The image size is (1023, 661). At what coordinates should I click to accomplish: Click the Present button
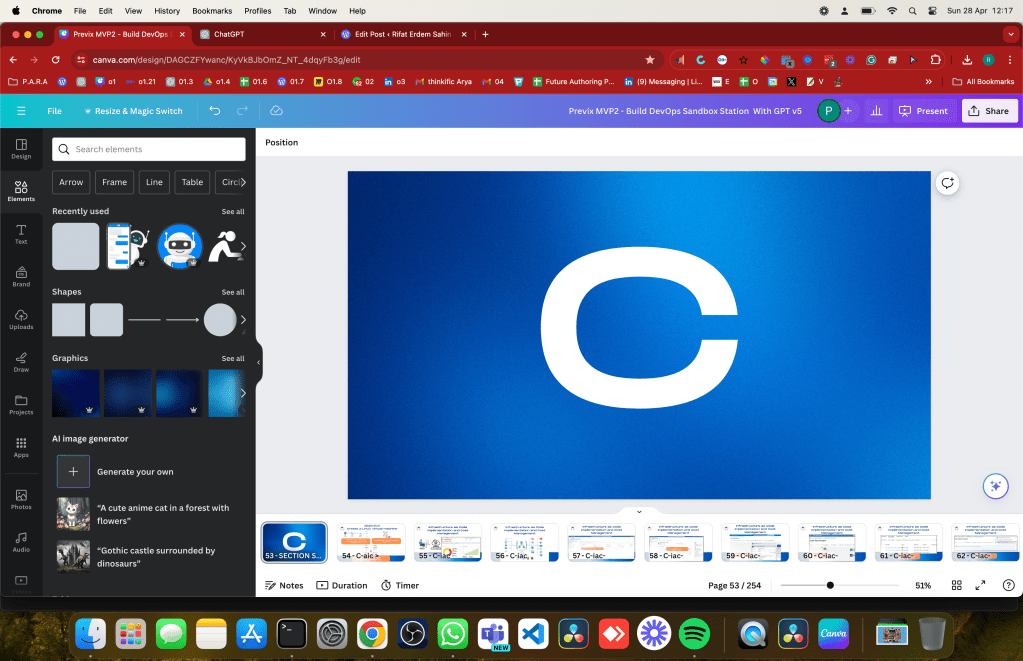click(924, 111)
